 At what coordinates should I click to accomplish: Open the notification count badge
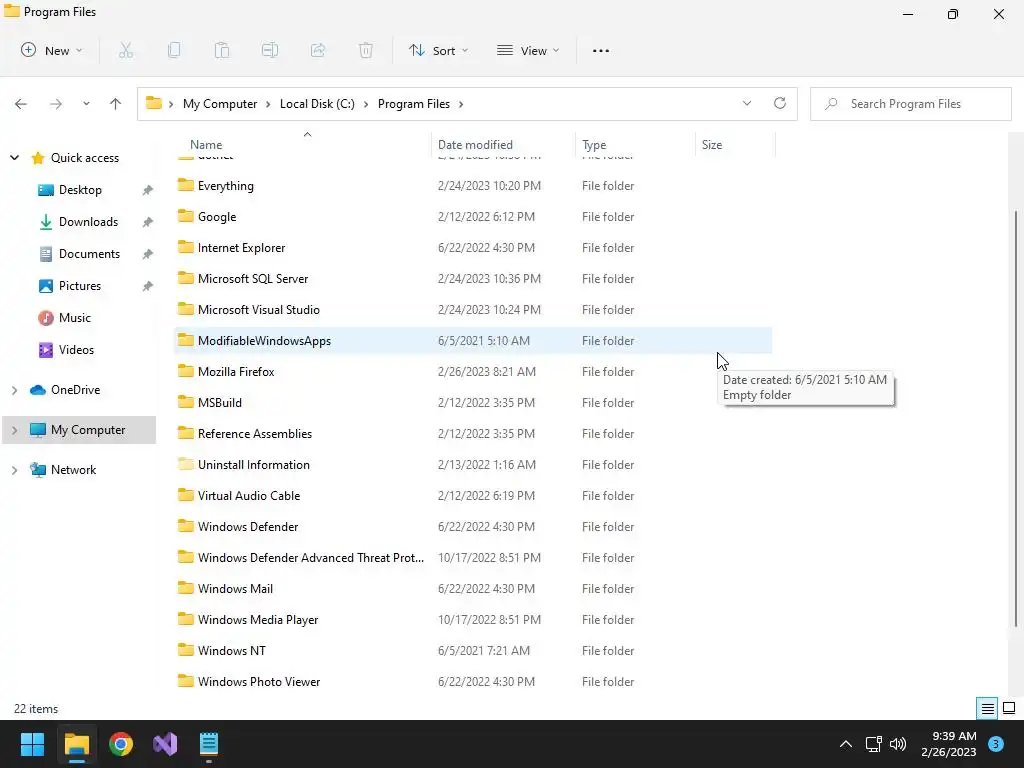click(996, 744)
